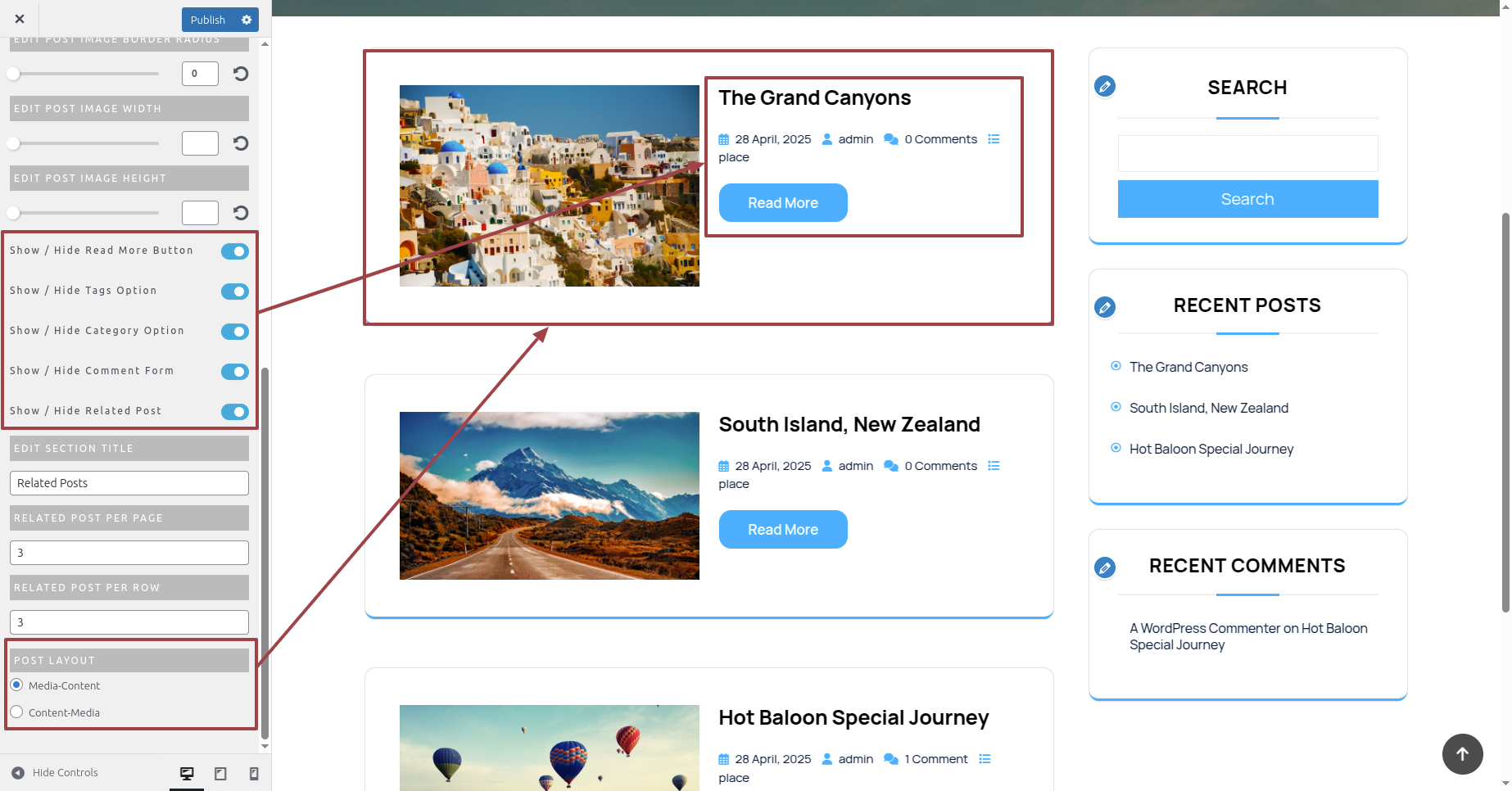Click the list category icon on South Island
This screenshot has height=791, width=1512.
click(x=994, y=466)
